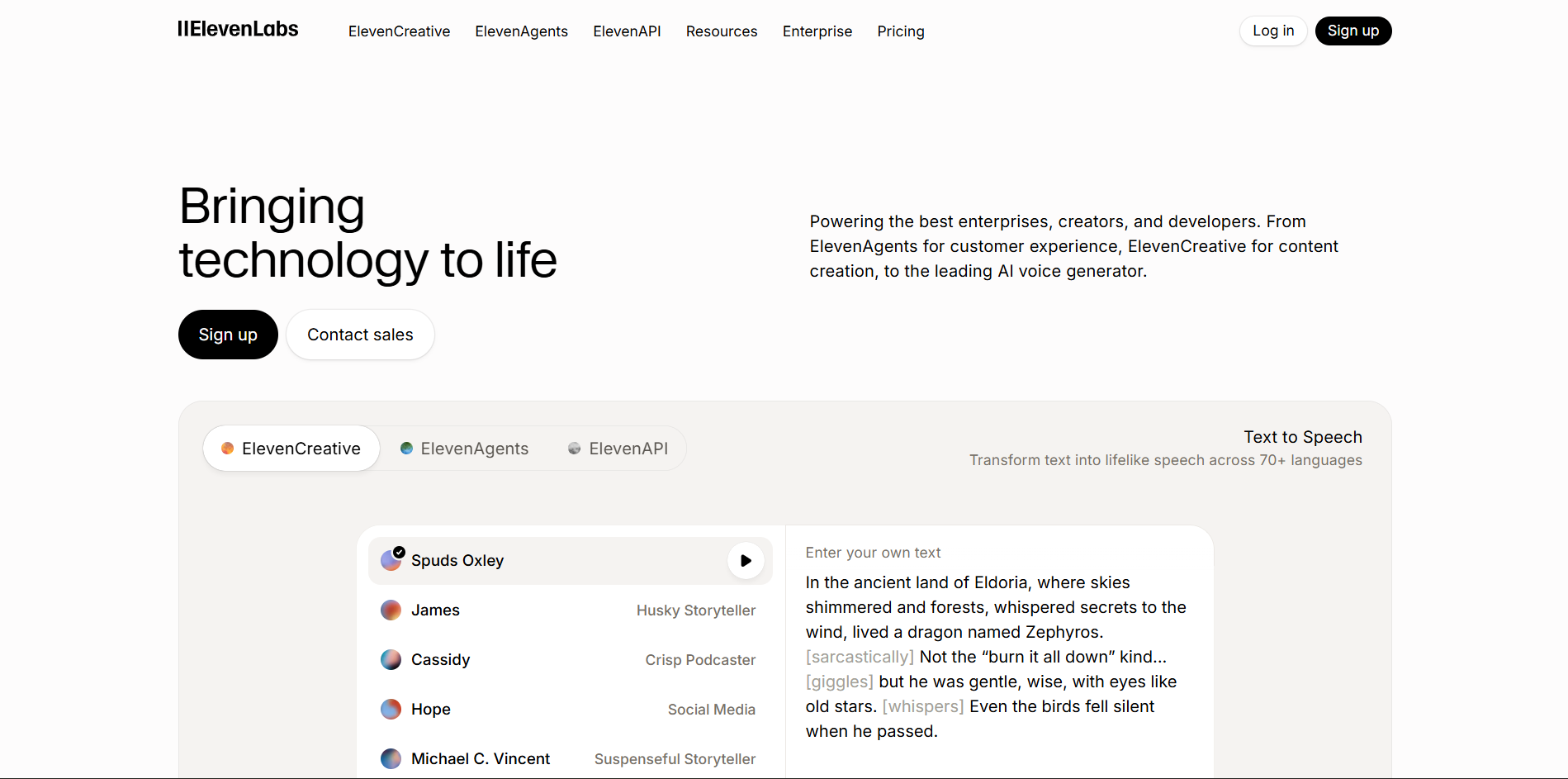1568x779 pixels.
Task: Select James's voice avatar icon
Action: pyautogui.click(x=390, y=610)
